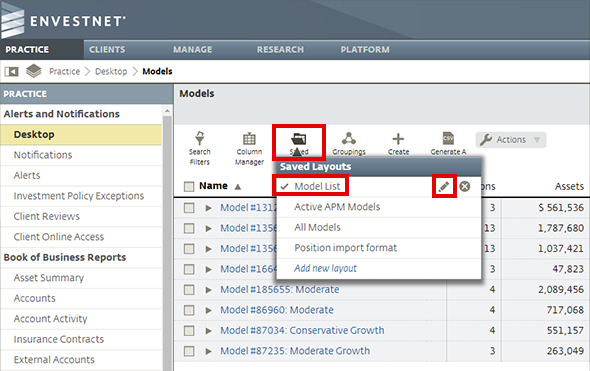Open Asset Summary report
Image resolution: width=590 pixels, height=371 pixels.
(x=49, y=278)
